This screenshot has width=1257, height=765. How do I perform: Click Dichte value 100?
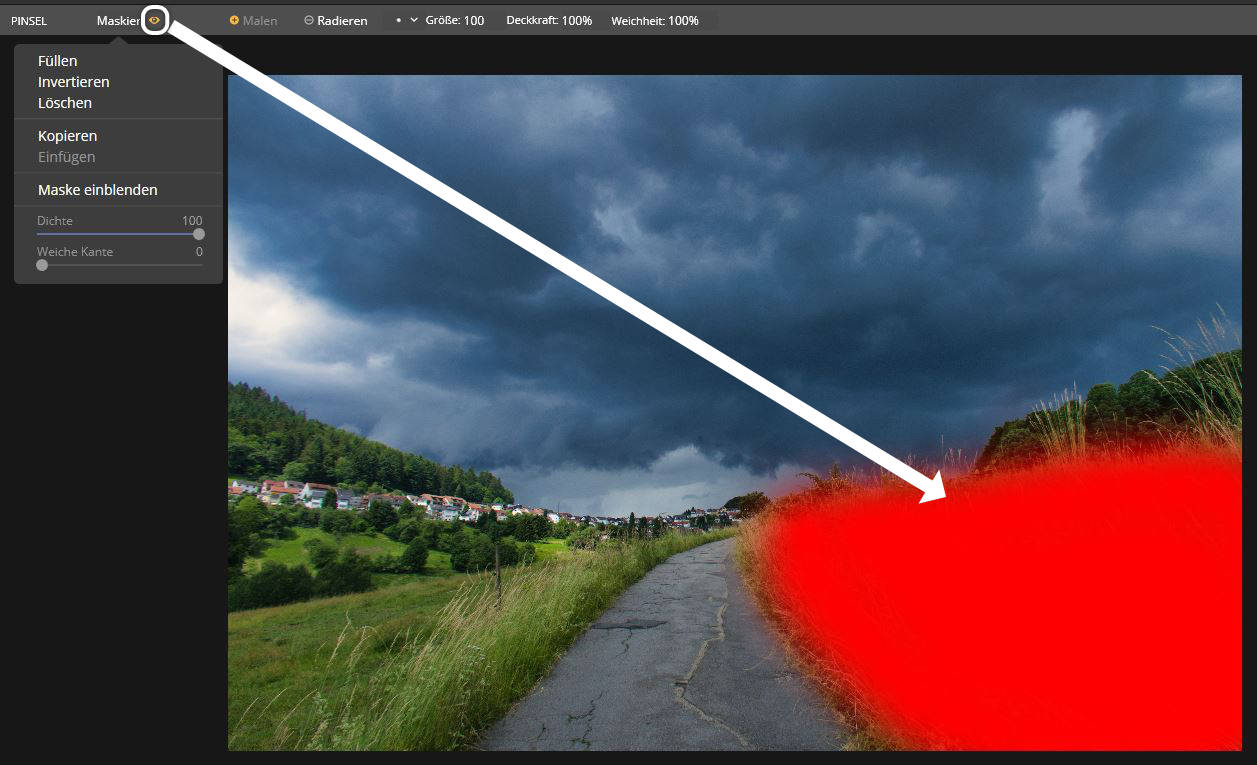[x=192, y=221]
